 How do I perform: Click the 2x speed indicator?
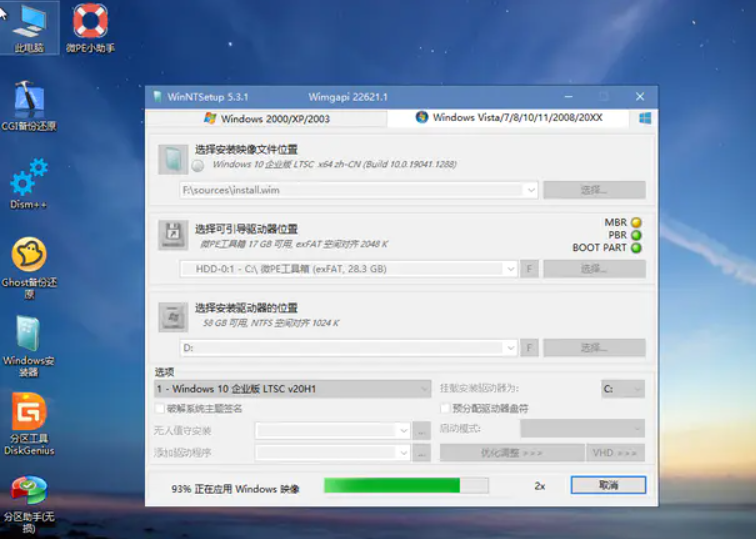pos(540,486)
